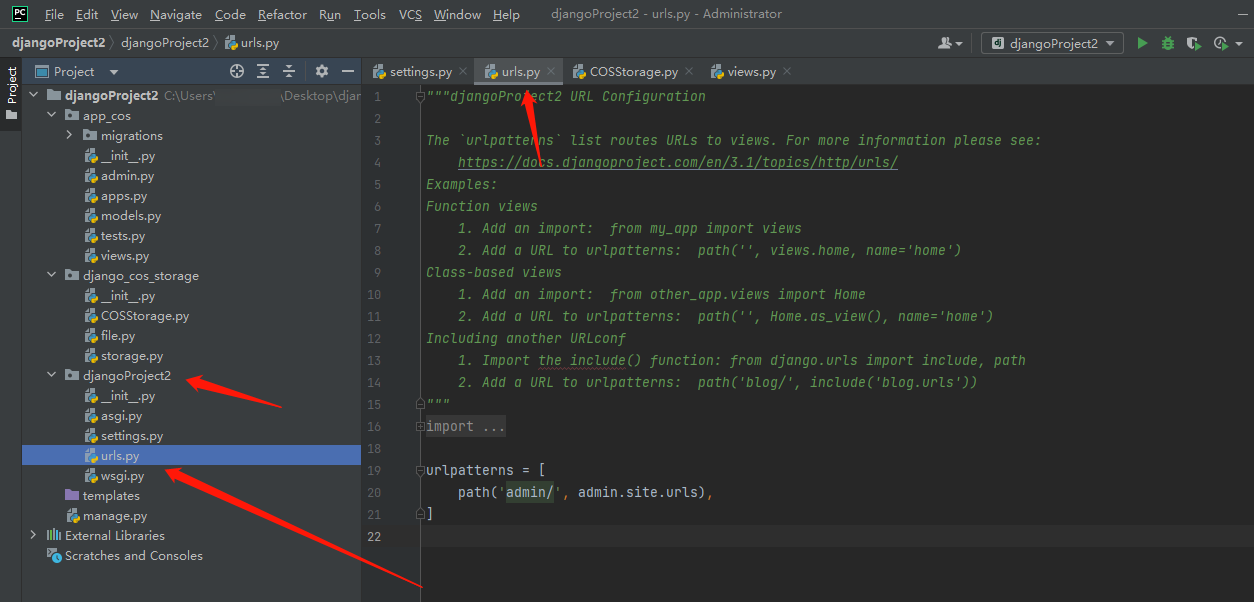Collapse the django_cos_storage folder
1254x602 pixels.
[x=52, y=275]
